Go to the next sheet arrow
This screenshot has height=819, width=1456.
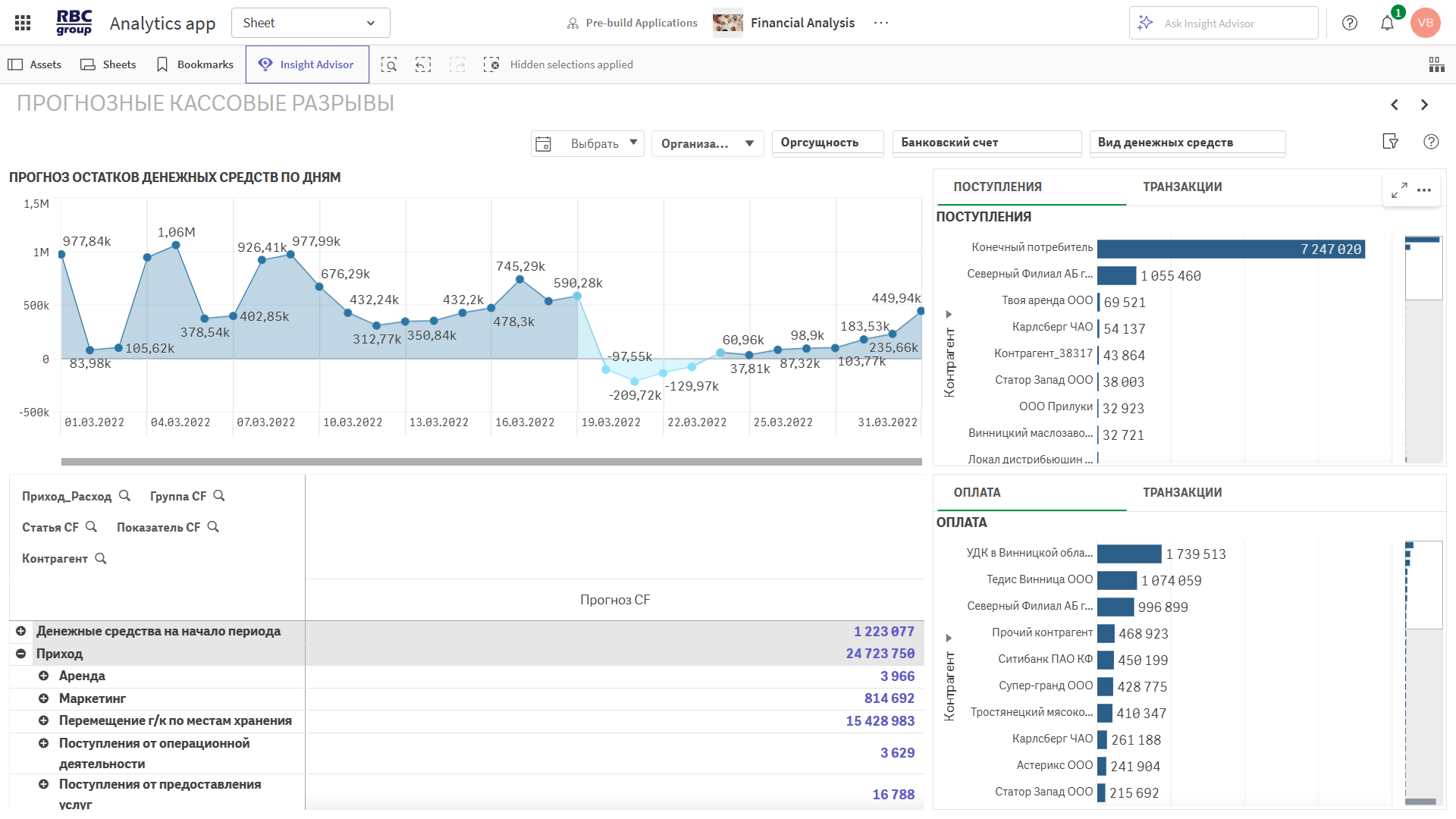(x=1424, y=105)
